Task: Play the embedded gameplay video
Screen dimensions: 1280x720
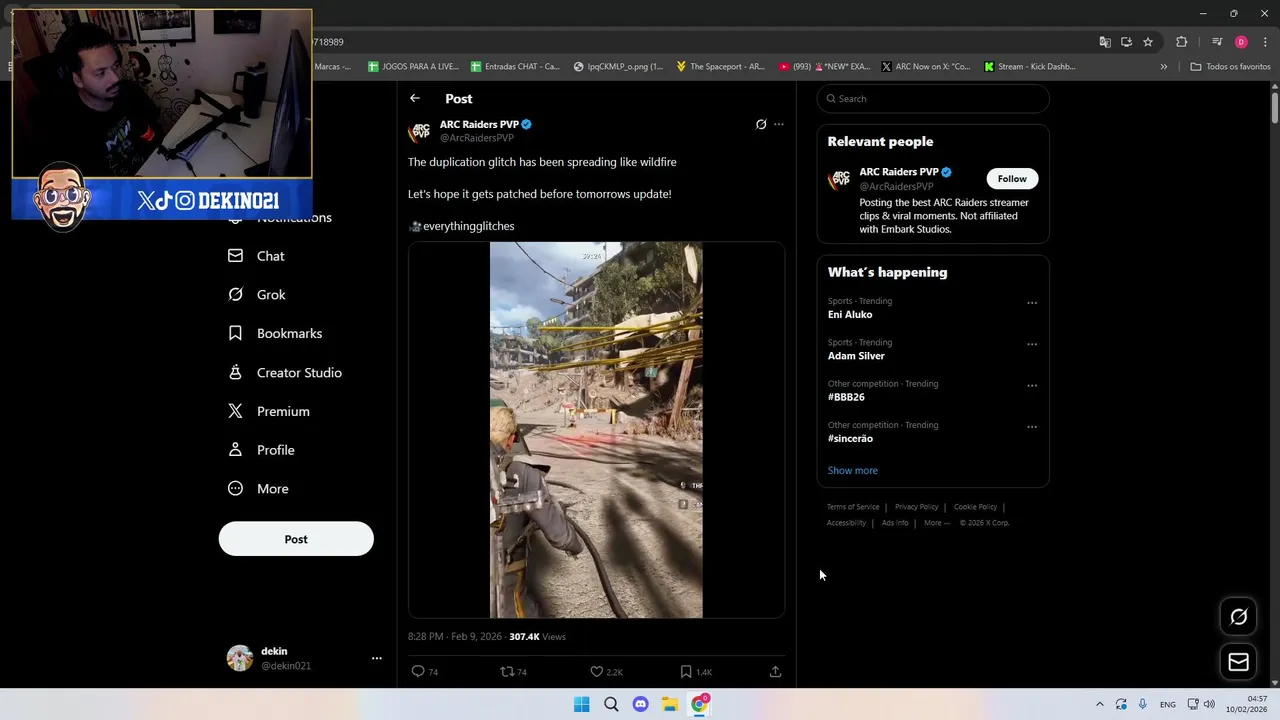Action: point(596,430)
